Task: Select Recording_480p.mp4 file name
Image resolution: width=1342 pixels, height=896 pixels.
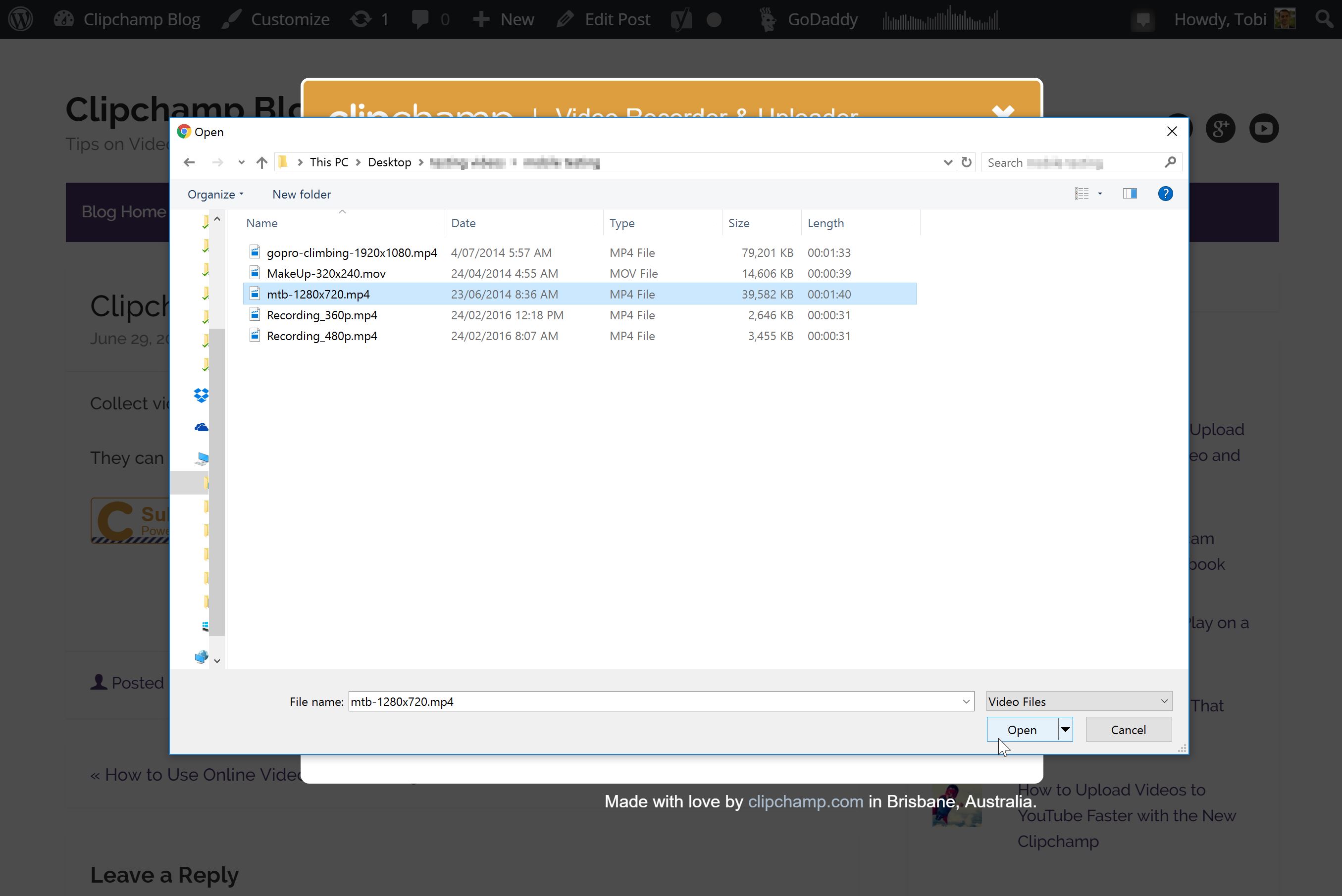Action: [322, 336]
